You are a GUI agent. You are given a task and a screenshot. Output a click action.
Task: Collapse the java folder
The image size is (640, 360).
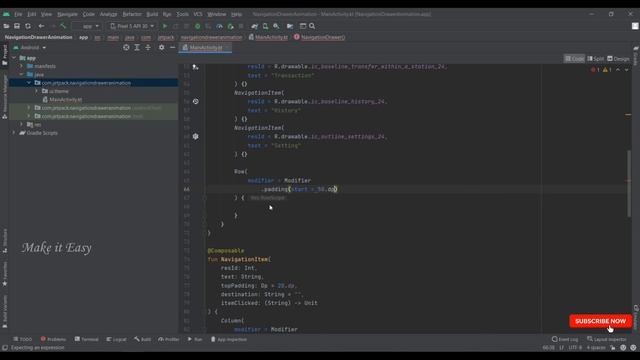pos(21,75)
